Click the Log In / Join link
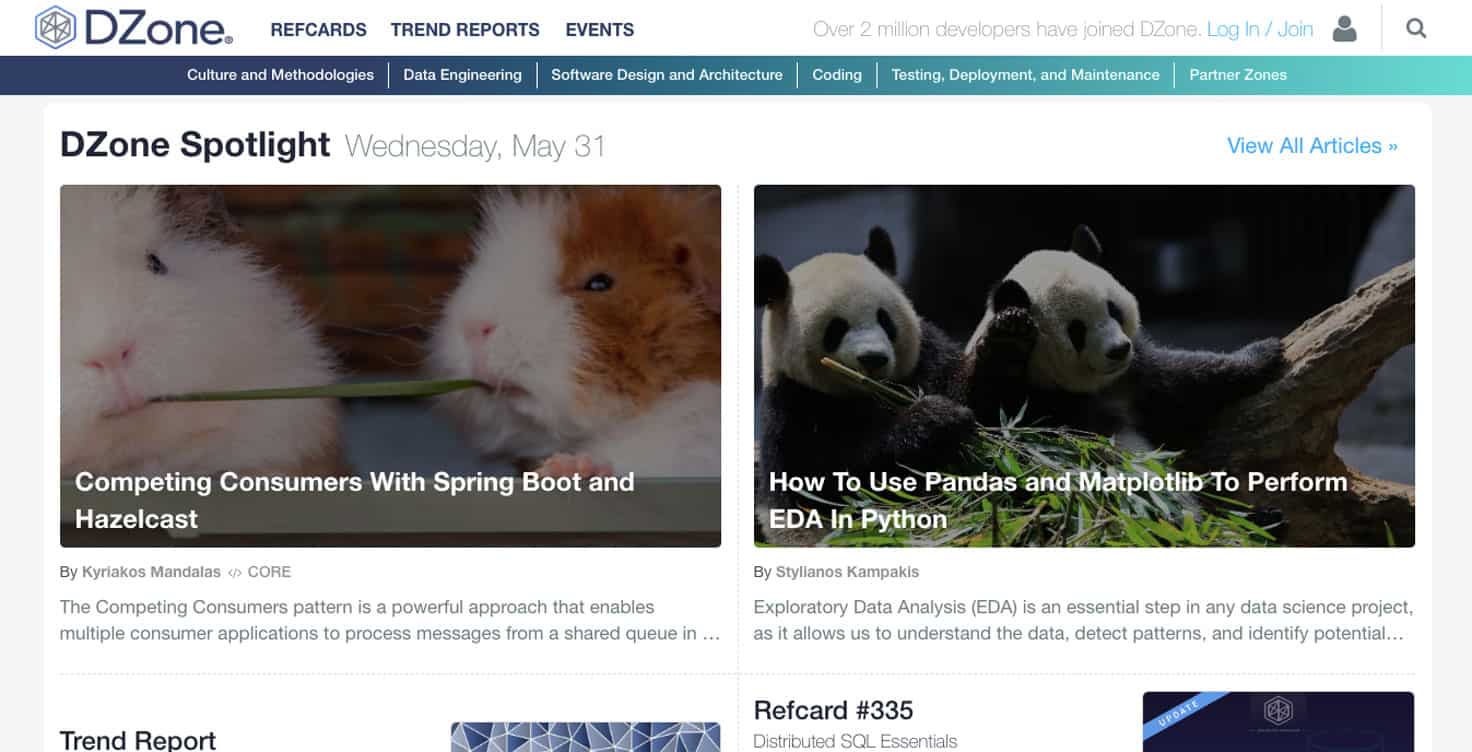Screen dimensions: 1472x752 pos(1260,29)
